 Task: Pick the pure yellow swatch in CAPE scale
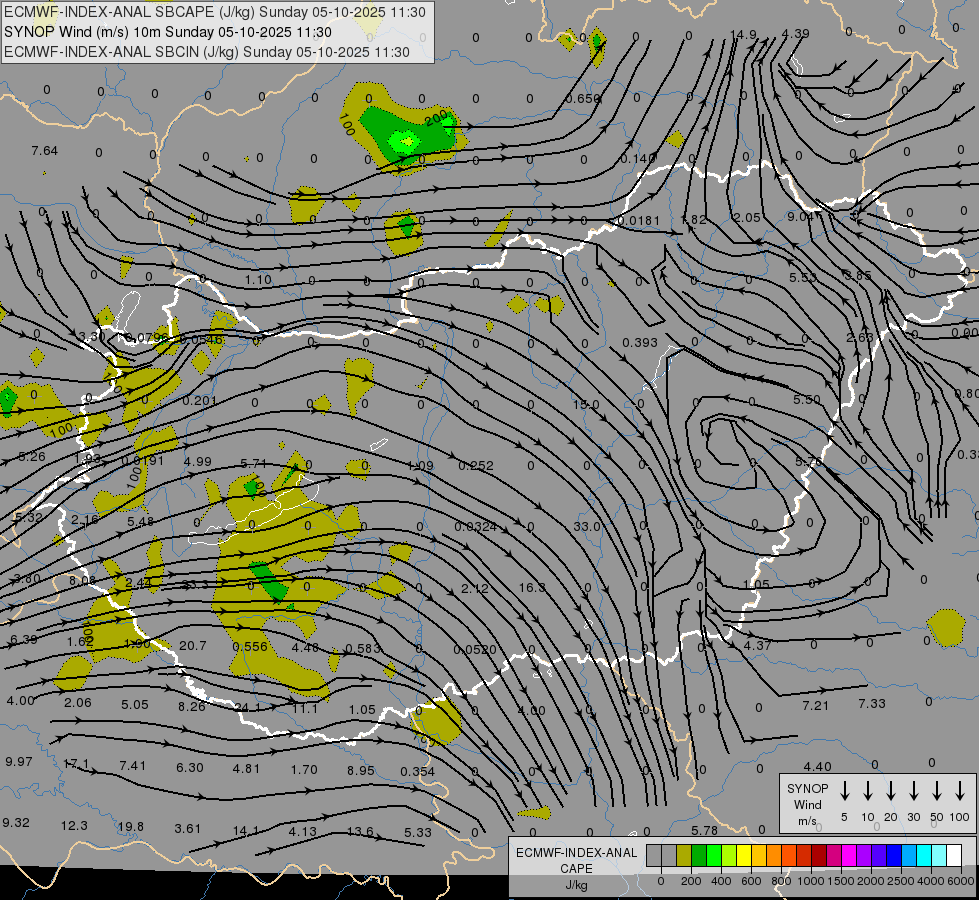coord(744,855)
